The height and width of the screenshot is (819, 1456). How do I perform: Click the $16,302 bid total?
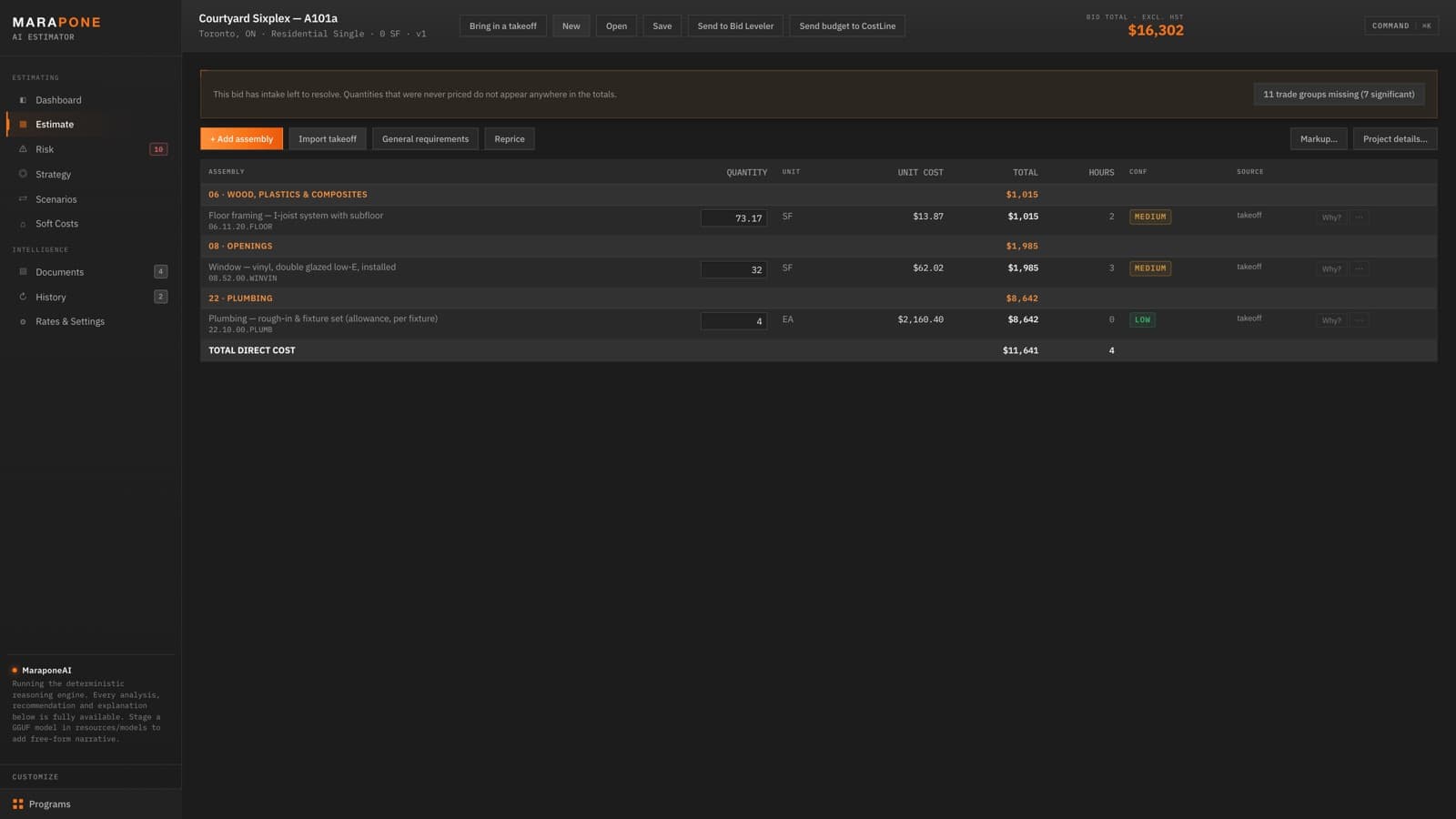pyautogui.click(x=1156, y=30)
